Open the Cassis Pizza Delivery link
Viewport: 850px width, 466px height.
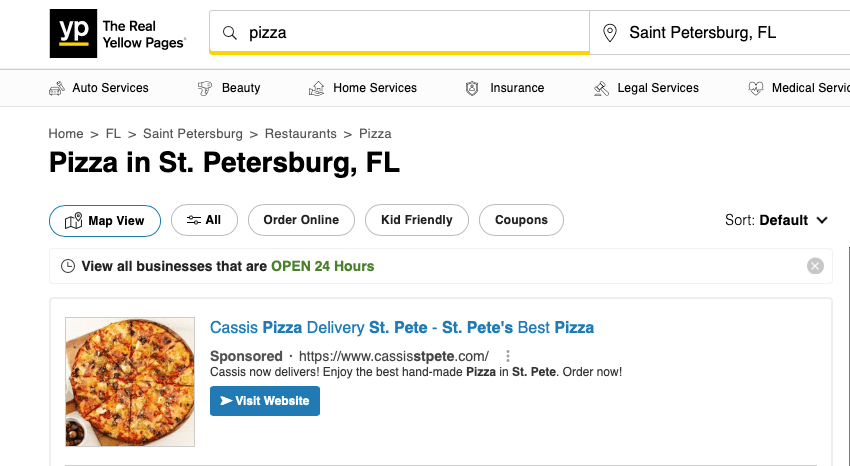click(x=402, y=327)
